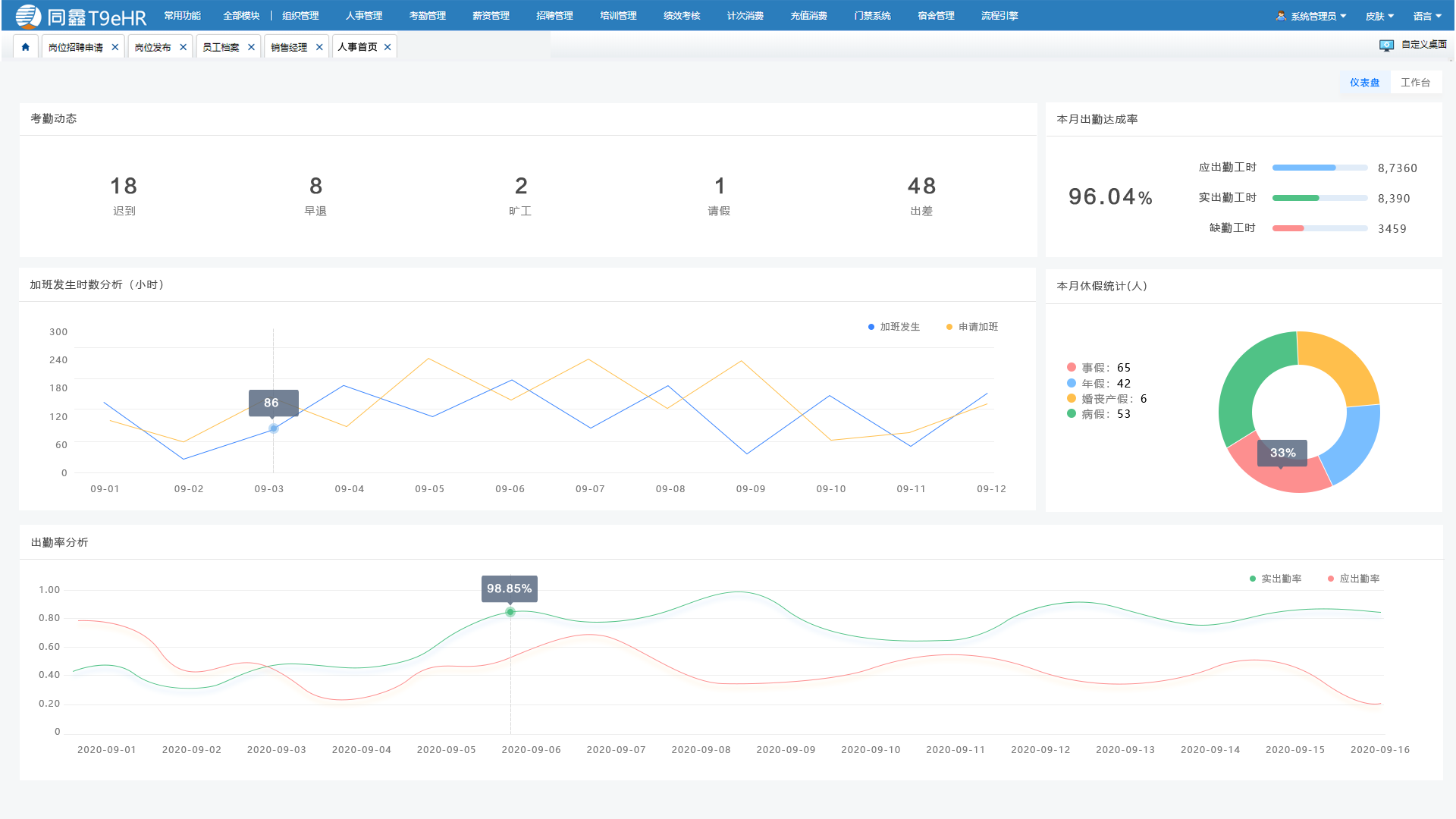Toggle 加班发生 legend series
1456x819 pixels.
click(x=893, y=327)
